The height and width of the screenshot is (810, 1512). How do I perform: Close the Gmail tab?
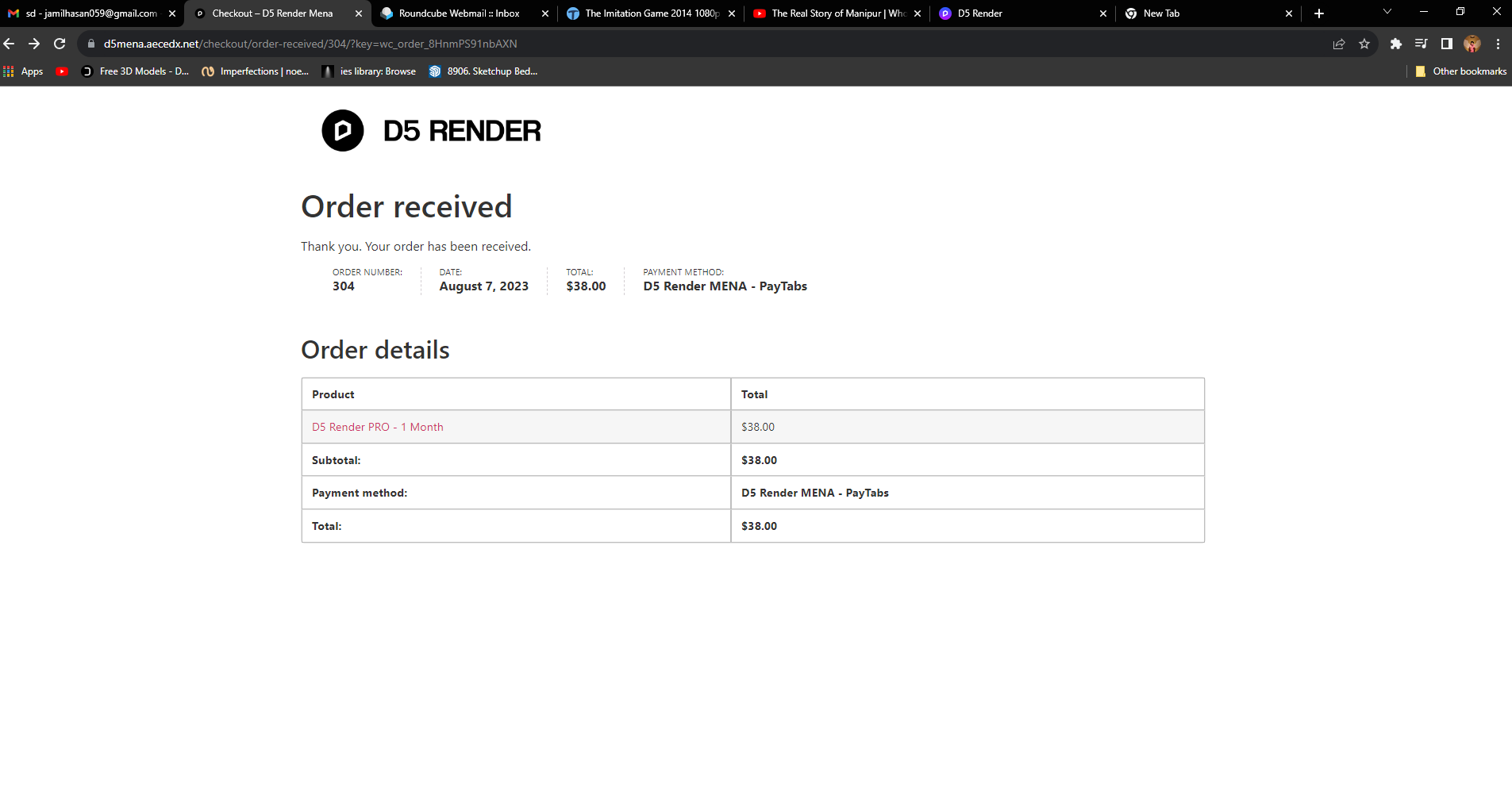click(172, 13)
